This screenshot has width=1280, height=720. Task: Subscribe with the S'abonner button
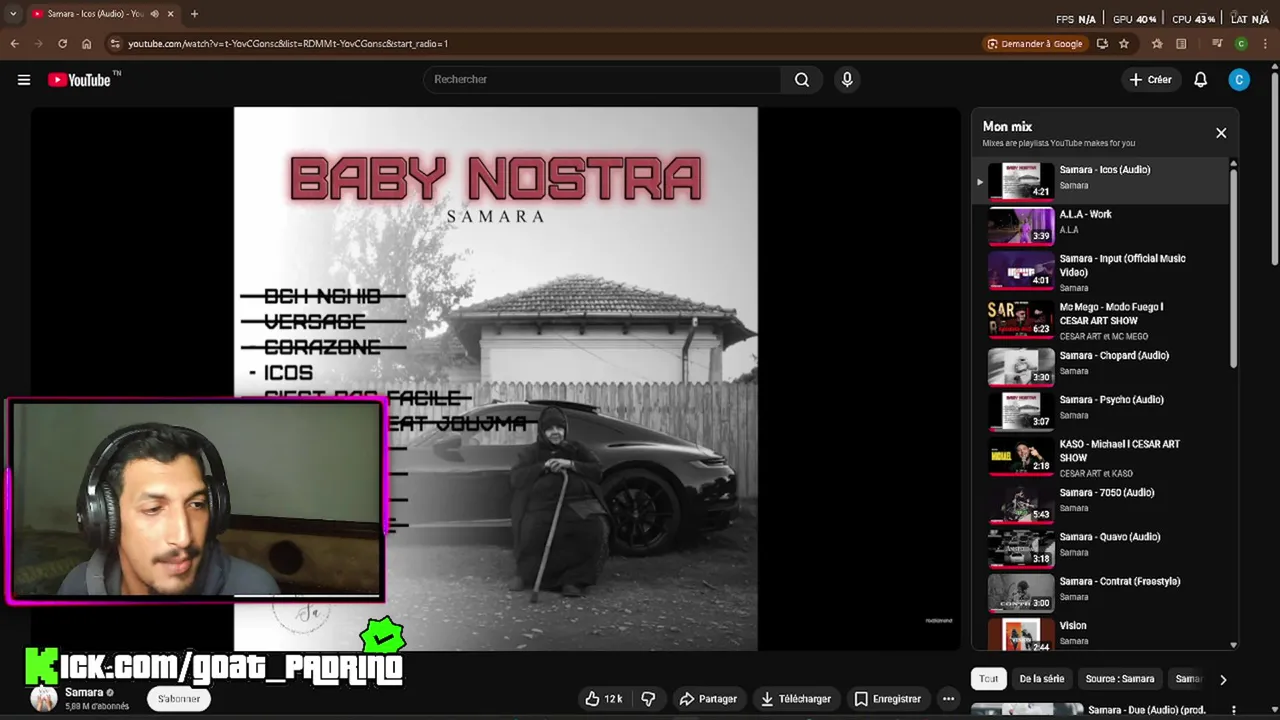pos(179,699)
